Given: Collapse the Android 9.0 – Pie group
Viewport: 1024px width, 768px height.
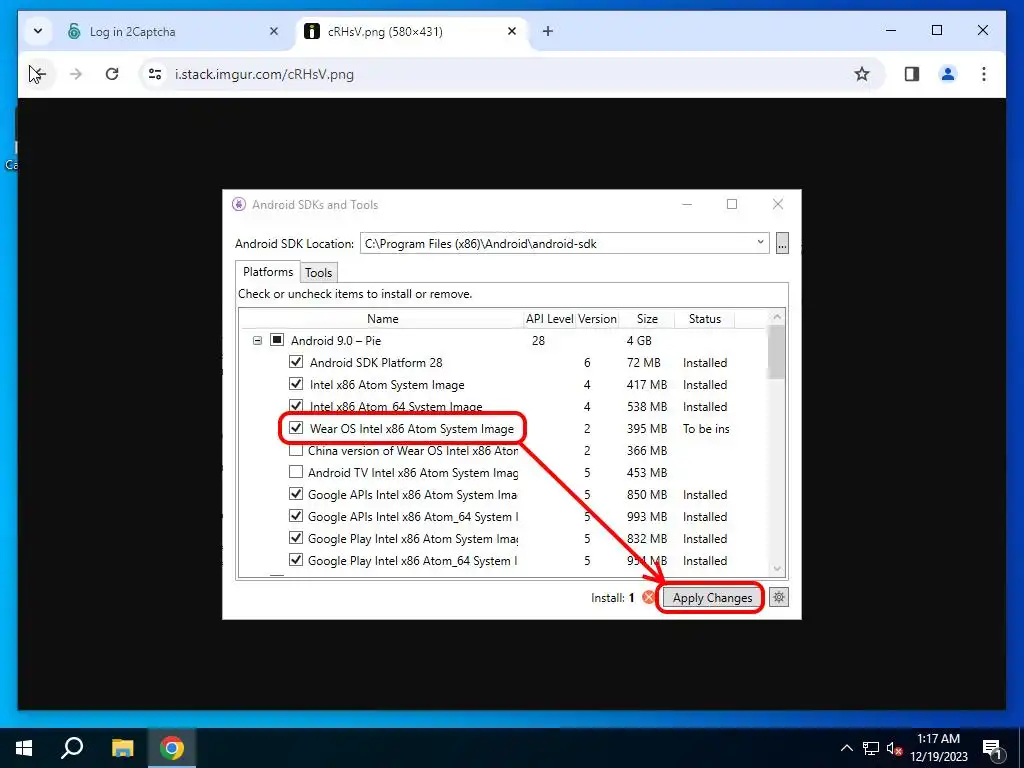Looking at the screenshot, I should [257, 340].
